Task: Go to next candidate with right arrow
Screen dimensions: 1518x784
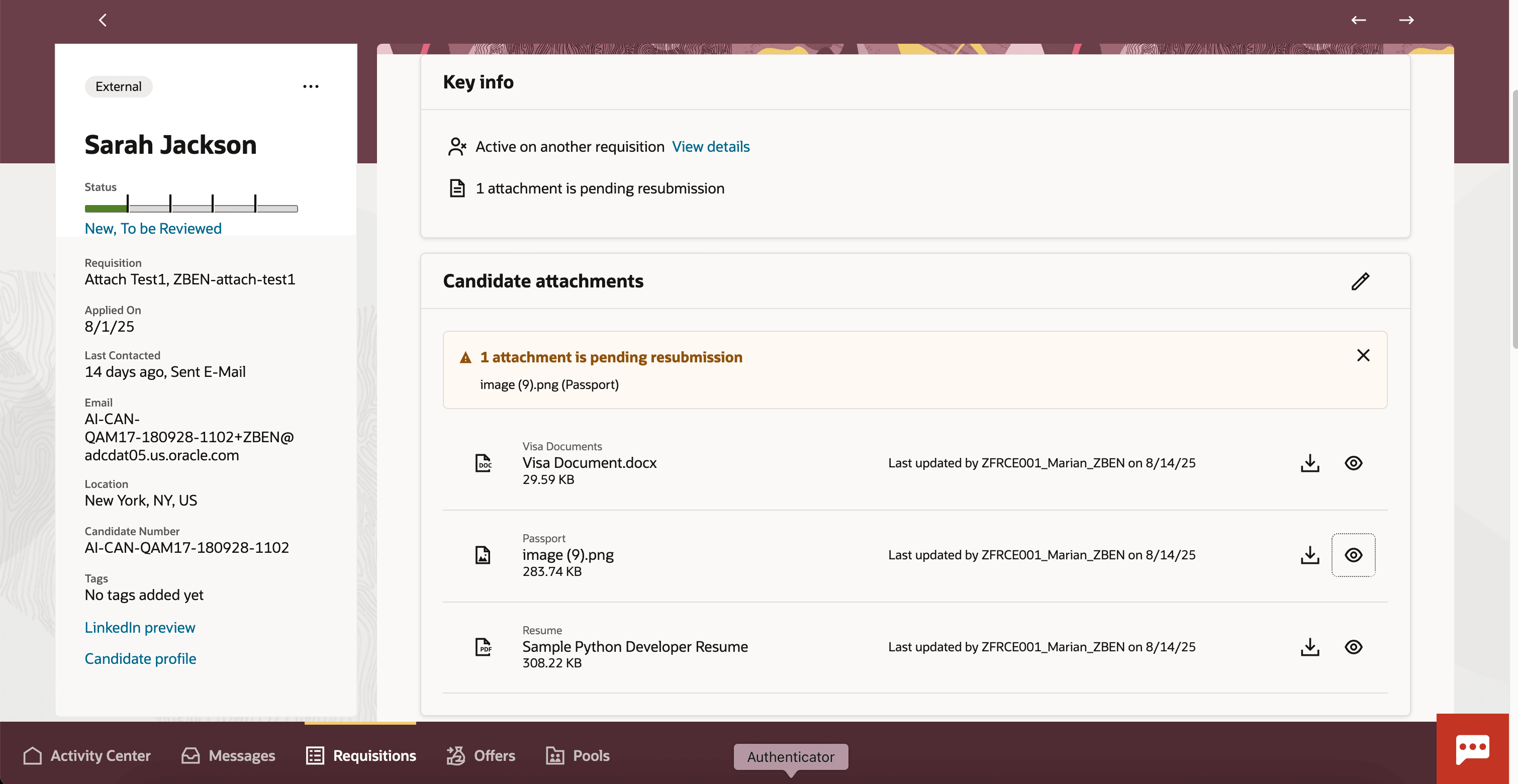Action: point(1406,20)
